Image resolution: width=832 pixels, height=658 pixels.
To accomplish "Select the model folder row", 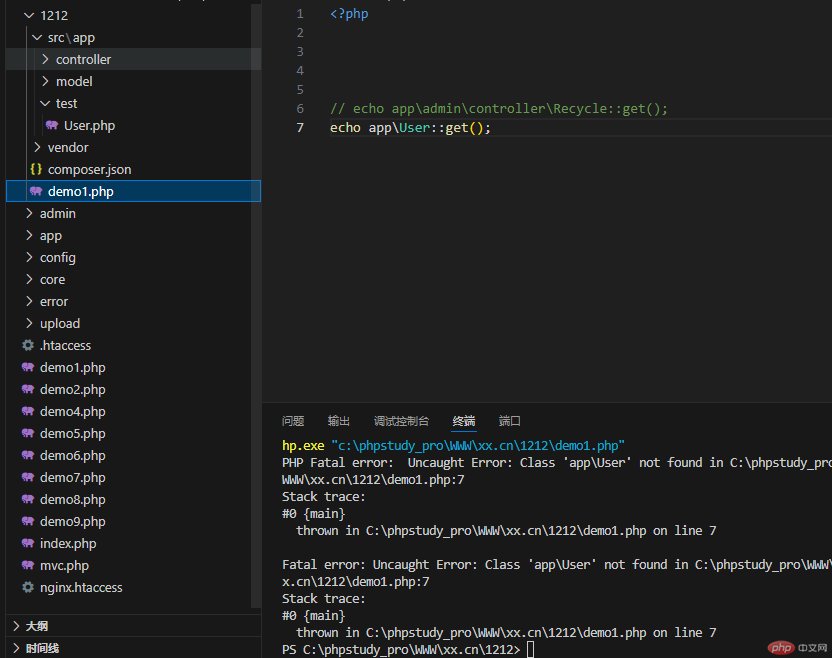I will tap(133, 81).
